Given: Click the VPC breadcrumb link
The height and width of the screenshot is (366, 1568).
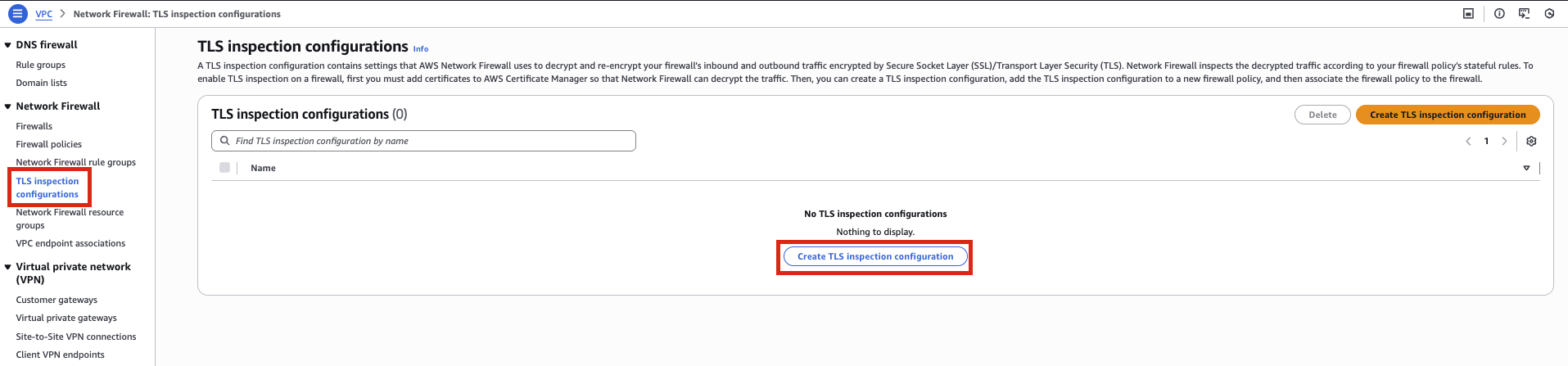Looking at the screenshot, I should 44,14.
